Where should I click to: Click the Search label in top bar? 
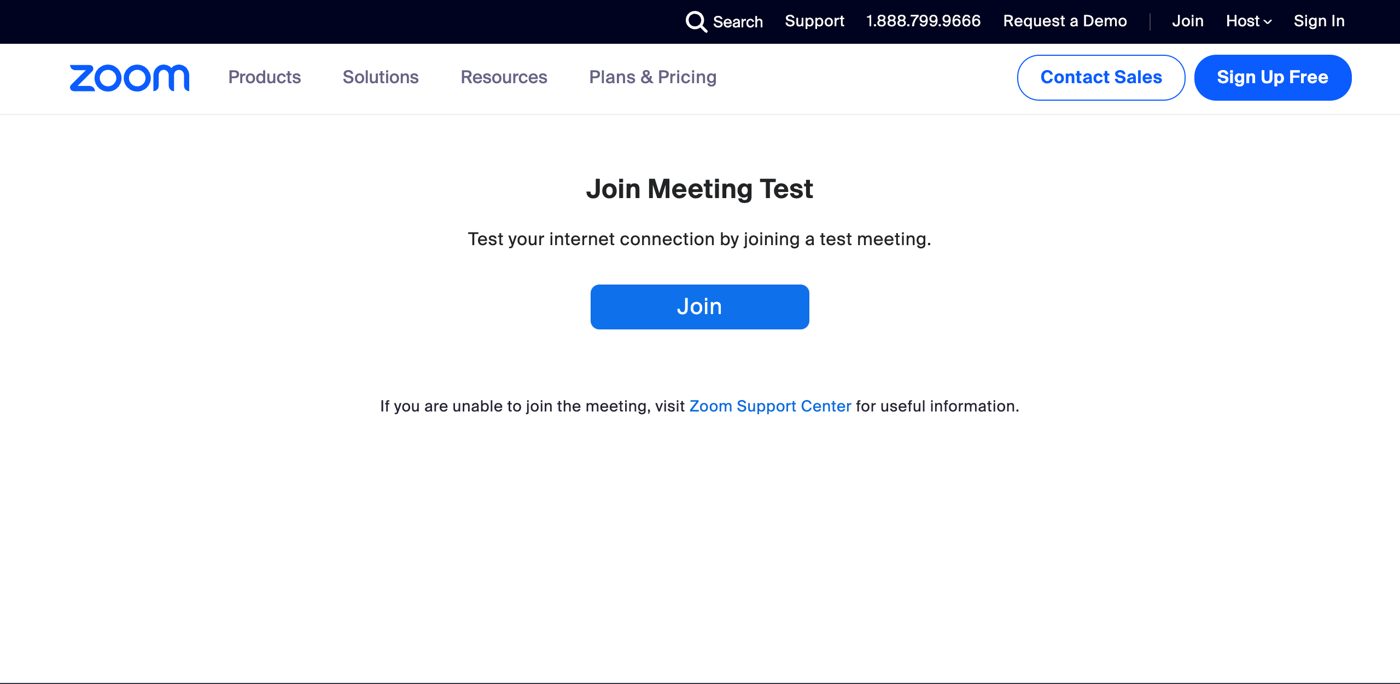click(738, 22)
